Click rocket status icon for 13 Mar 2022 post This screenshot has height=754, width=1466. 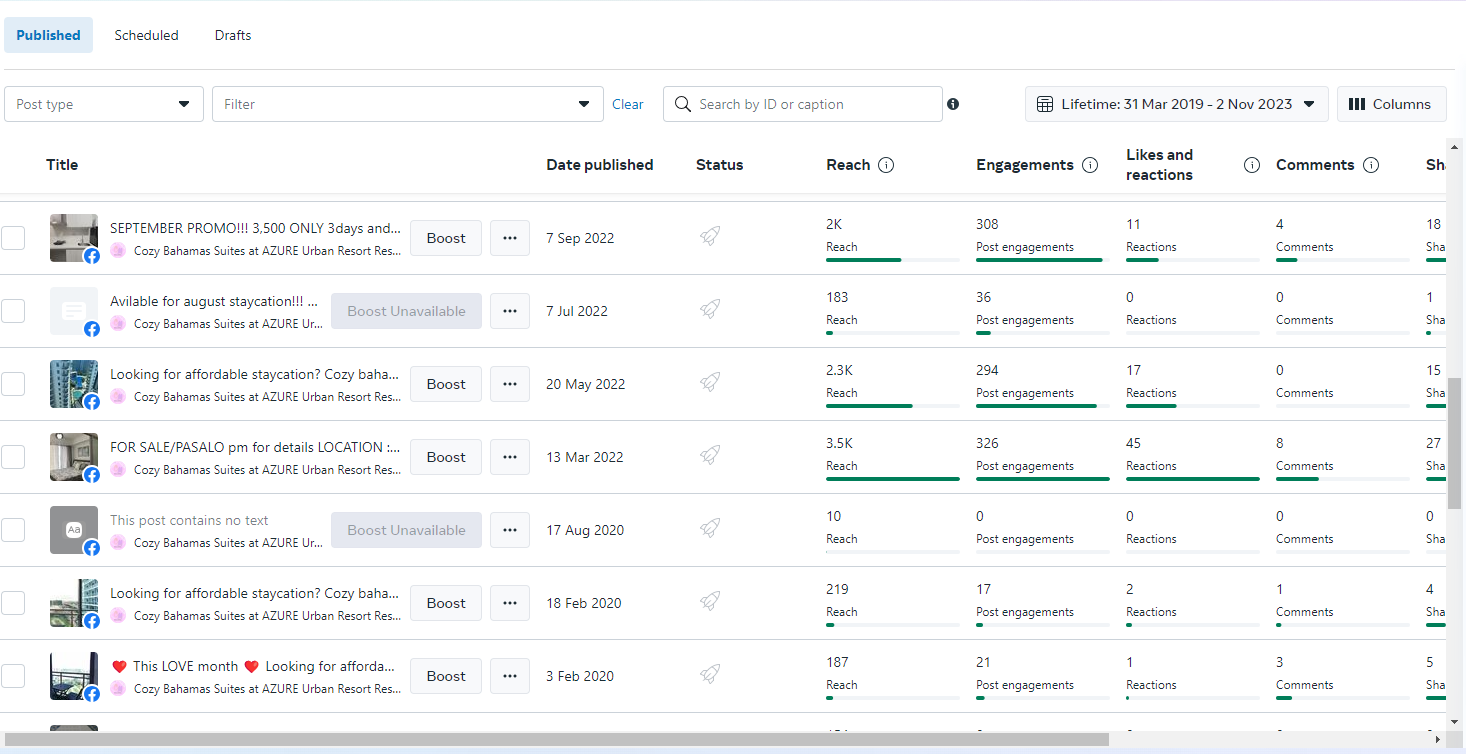pos(710,456)
